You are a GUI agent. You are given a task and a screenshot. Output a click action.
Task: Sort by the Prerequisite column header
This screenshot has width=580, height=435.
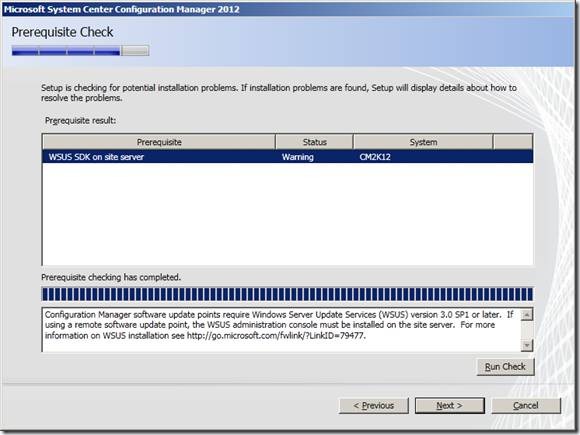[159, 142]
